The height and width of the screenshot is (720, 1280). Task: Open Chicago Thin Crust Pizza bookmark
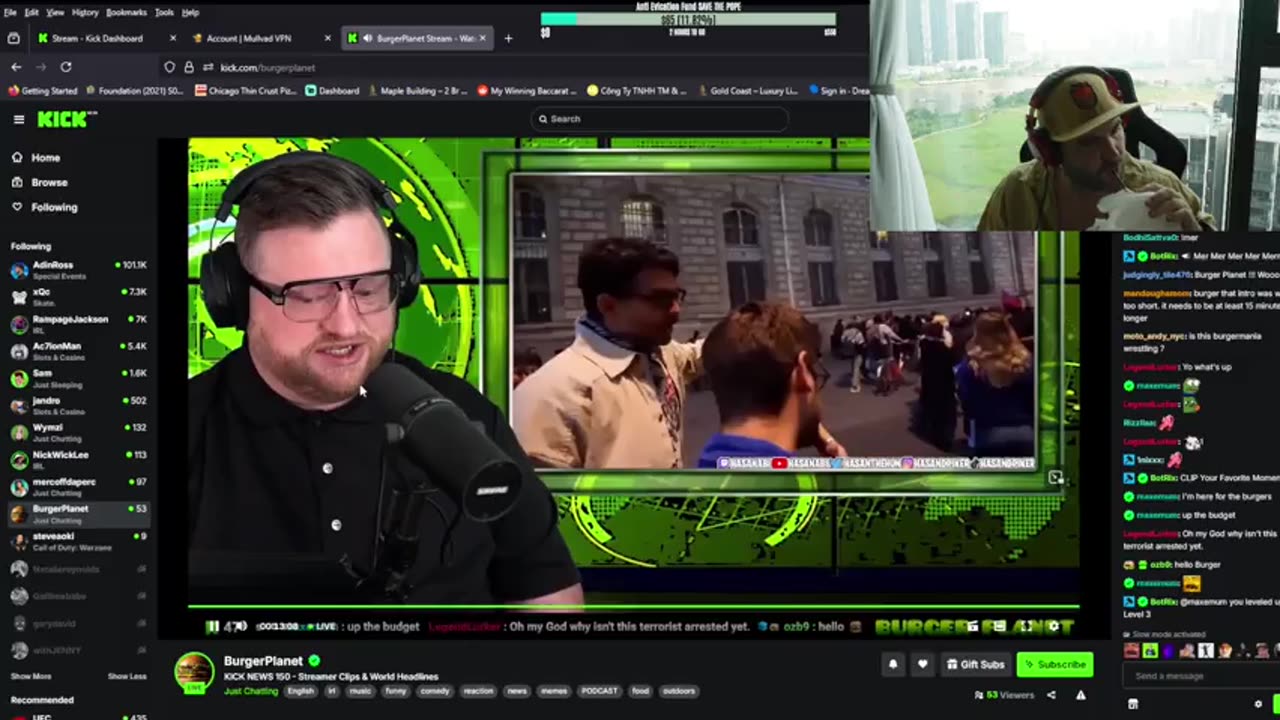(245, 90)
